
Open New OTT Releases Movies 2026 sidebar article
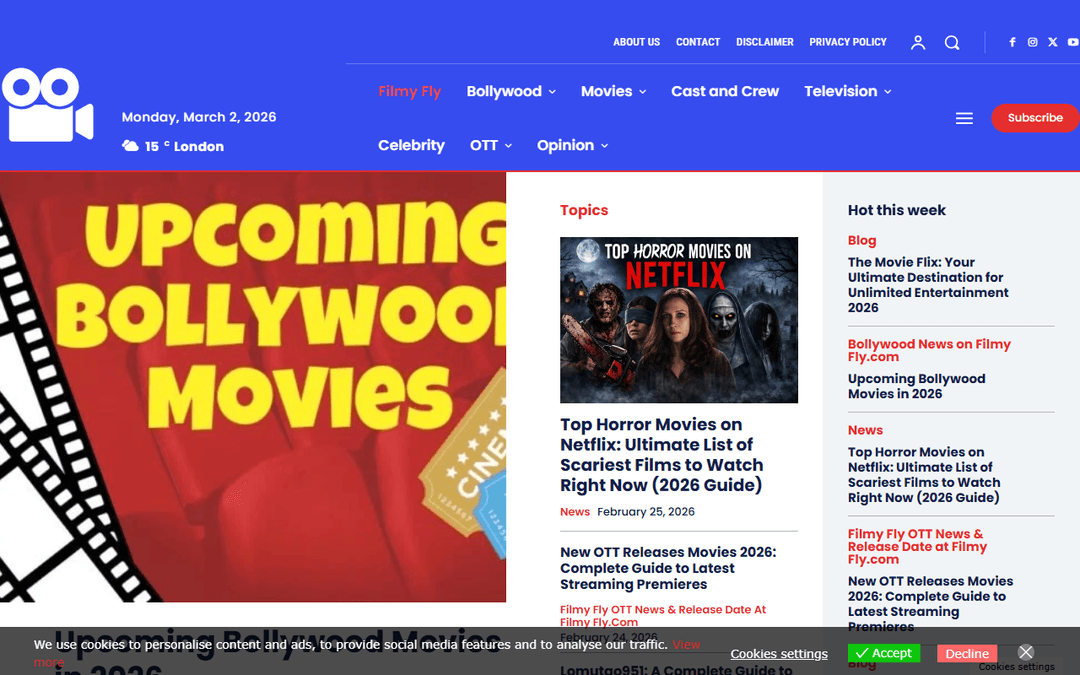point(931,603)
